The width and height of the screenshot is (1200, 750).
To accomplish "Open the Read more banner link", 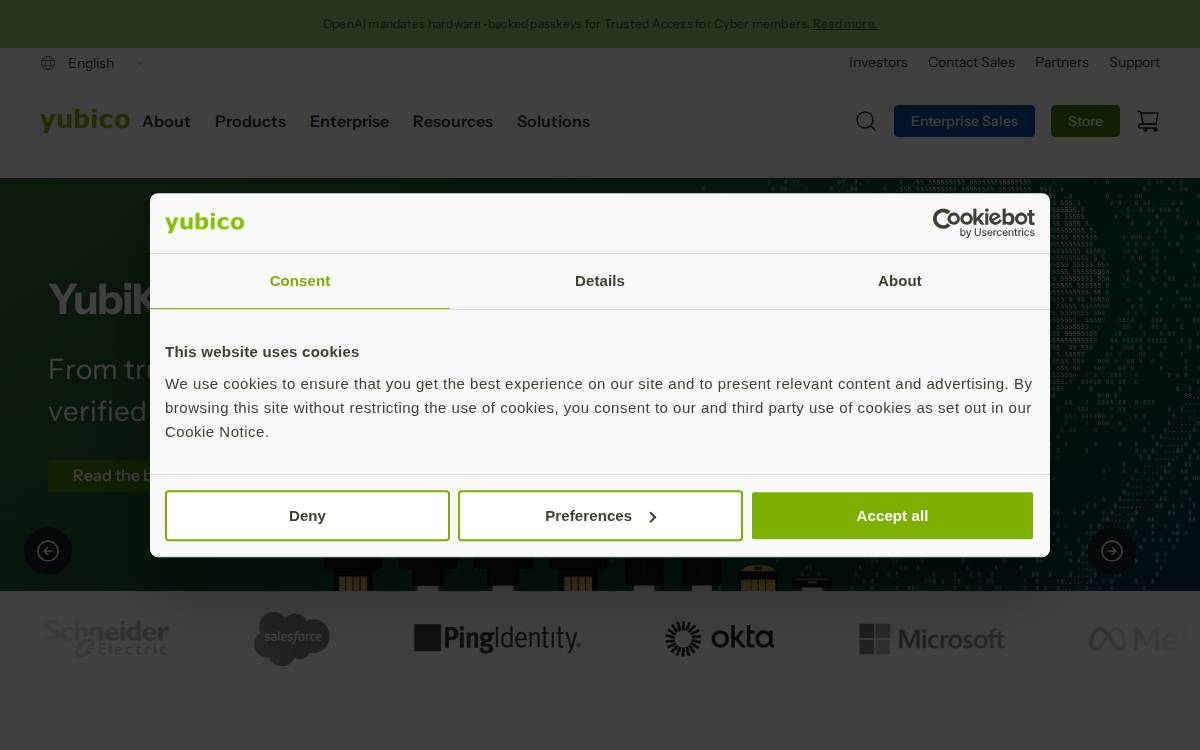I will [845, 24].
